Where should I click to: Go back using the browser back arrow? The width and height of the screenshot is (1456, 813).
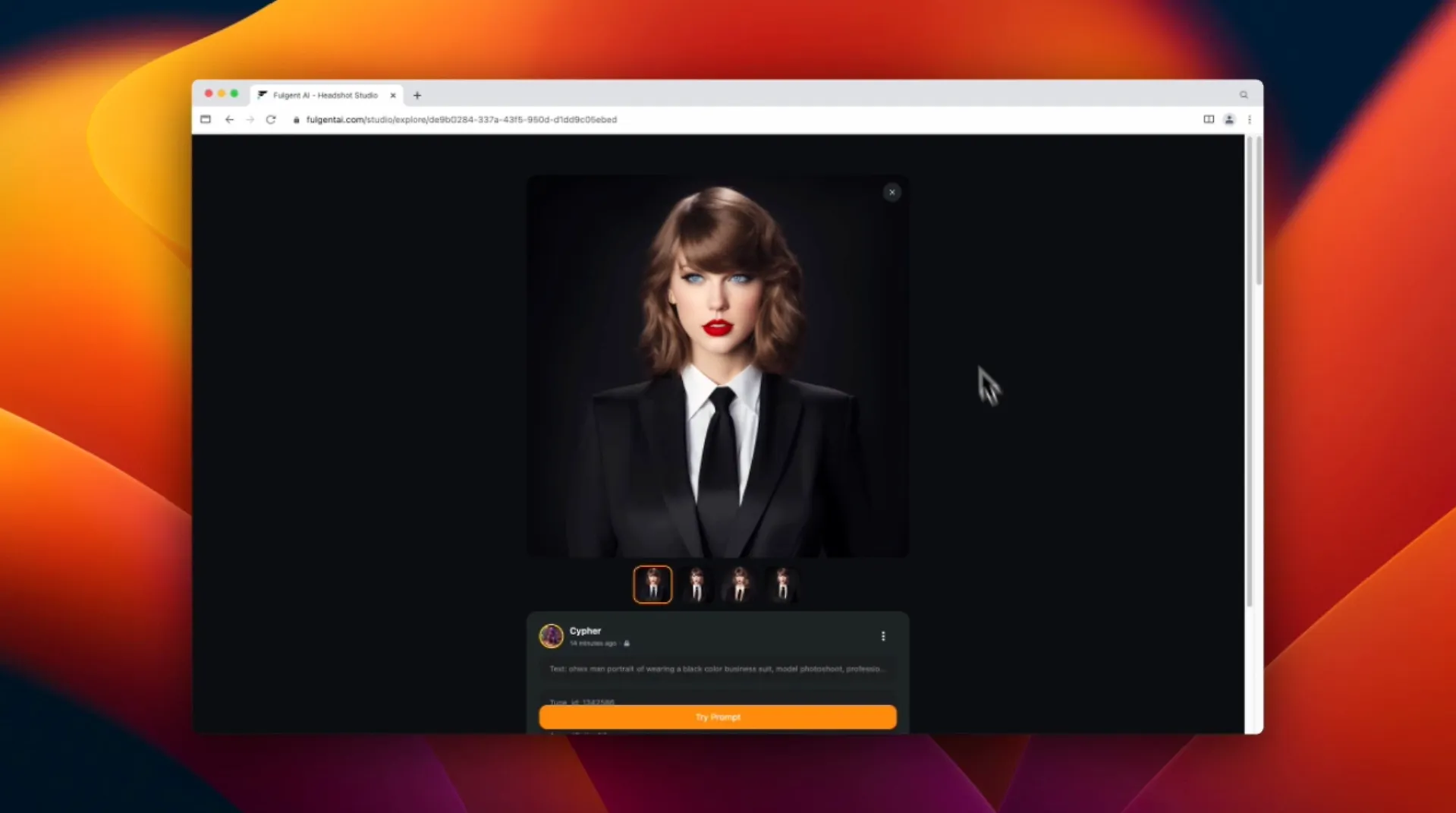pyautogui.click(x=229, y=119)
